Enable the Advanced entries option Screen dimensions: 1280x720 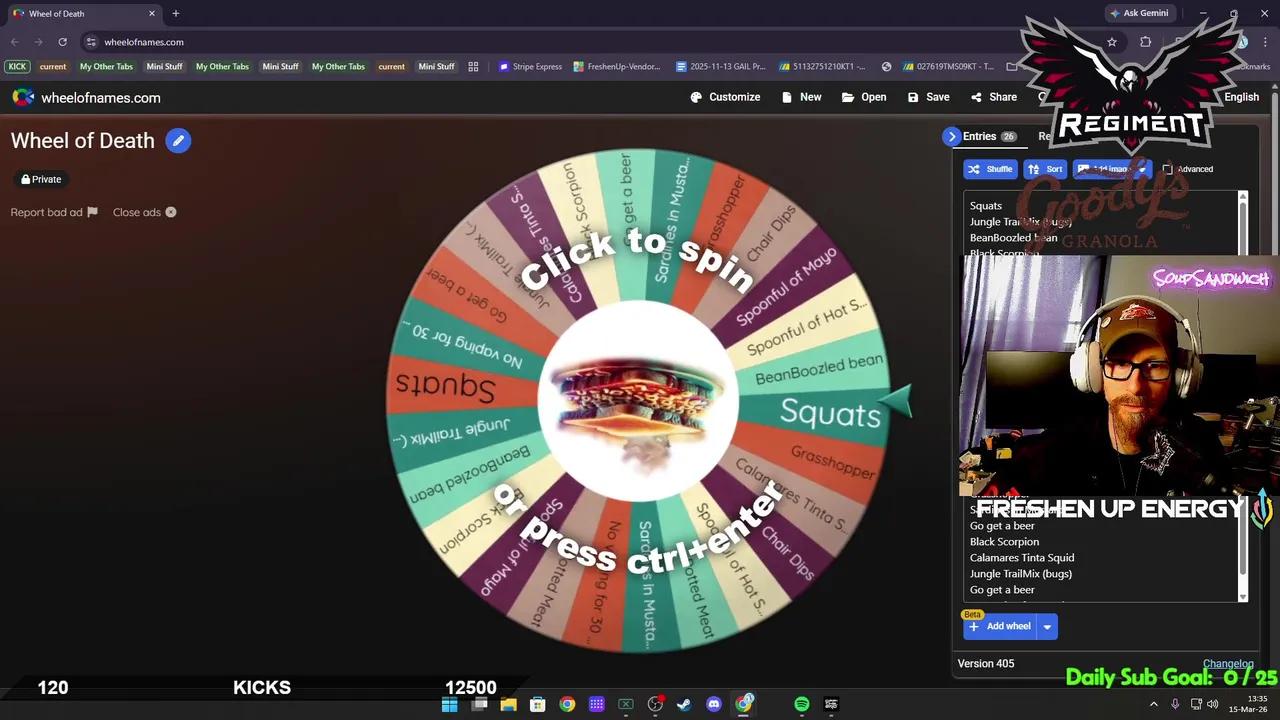[x=1167, y=169]
